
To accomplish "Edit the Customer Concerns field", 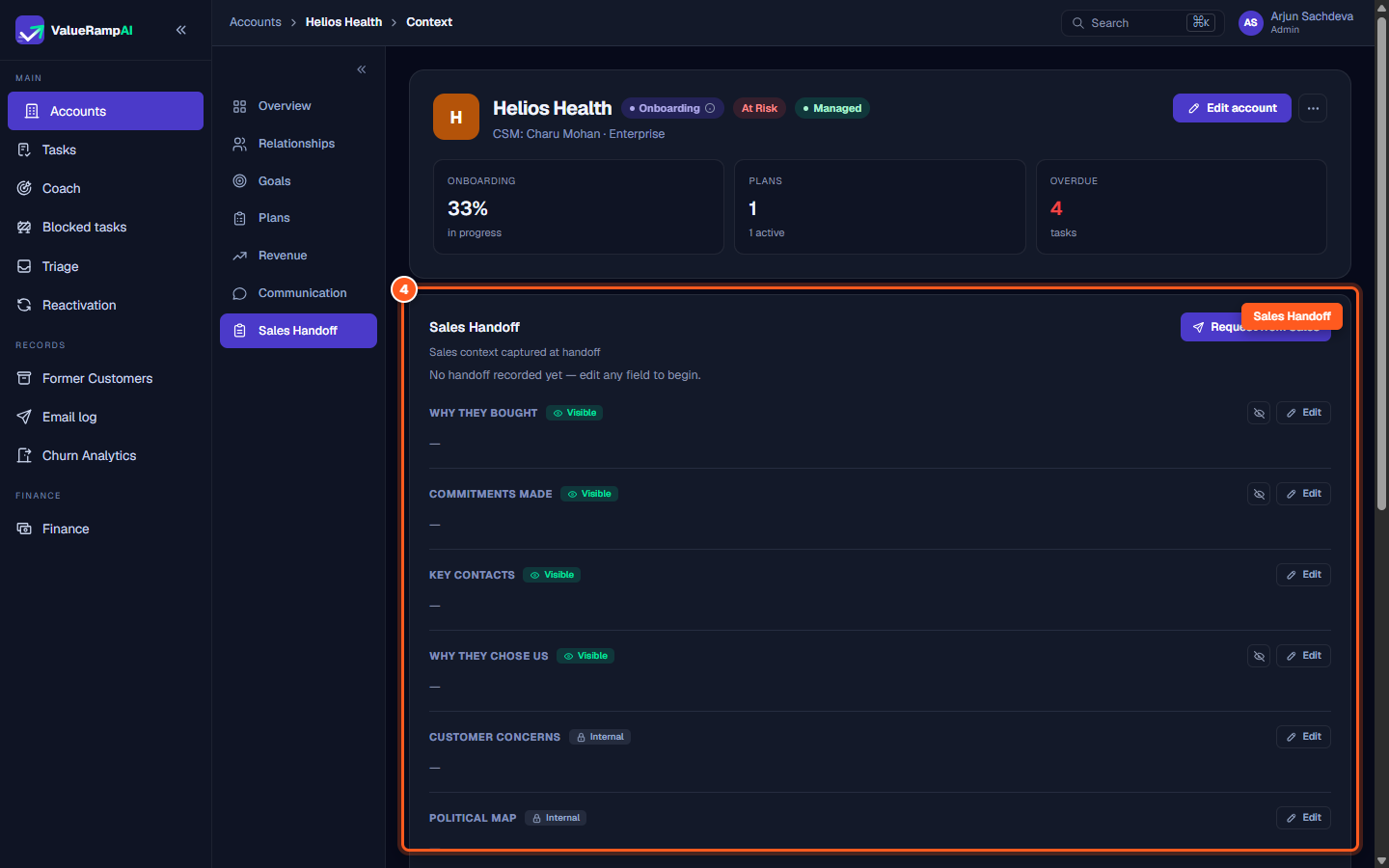I will coord(1304,737).
